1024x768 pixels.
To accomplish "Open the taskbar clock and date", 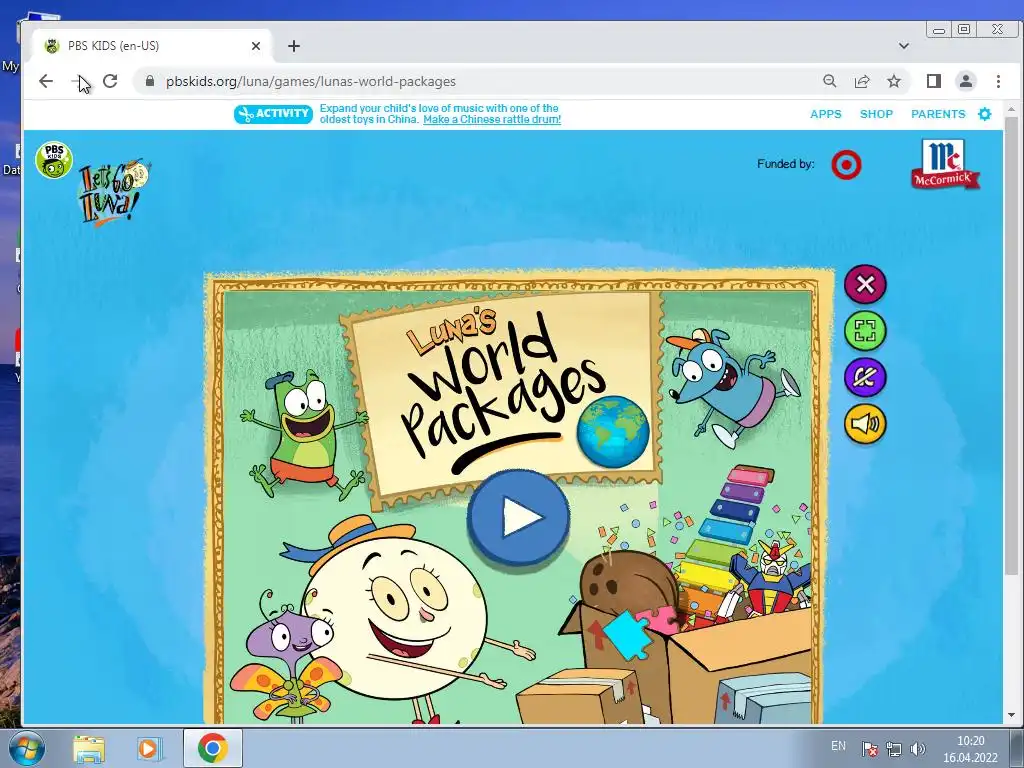I will coord(970,749).
